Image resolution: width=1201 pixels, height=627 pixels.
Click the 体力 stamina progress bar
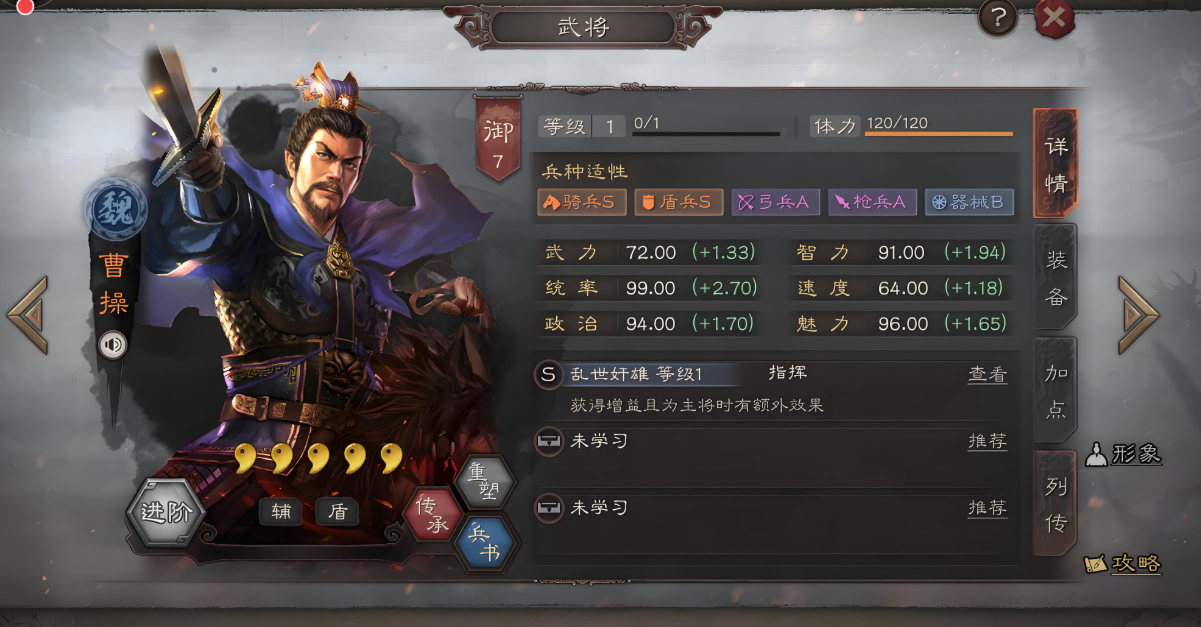click(x=939, y=134)
